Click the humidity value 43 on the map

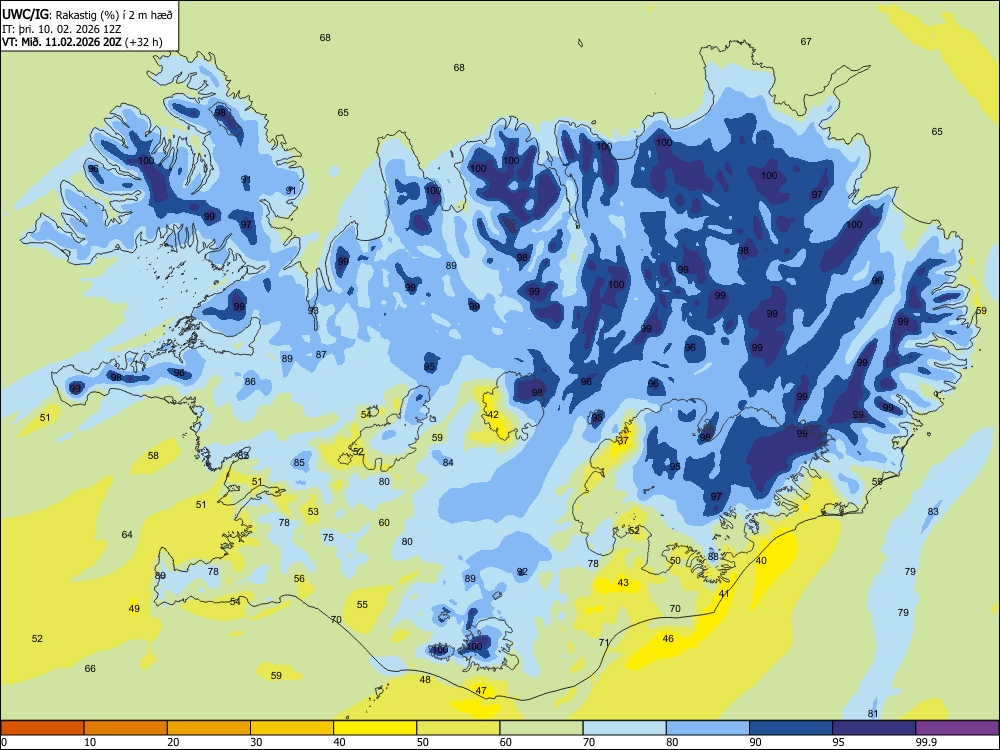pyautogui.click(x=623, y=582)
